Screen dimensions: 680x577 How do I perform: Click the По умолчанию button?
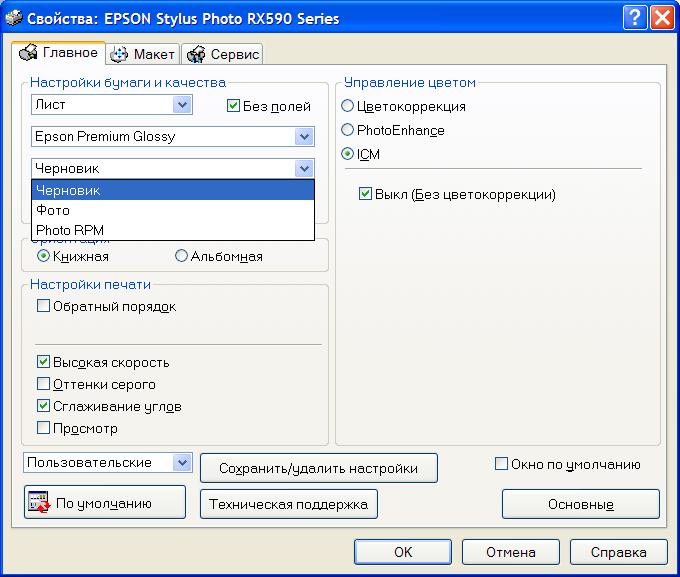105,502
